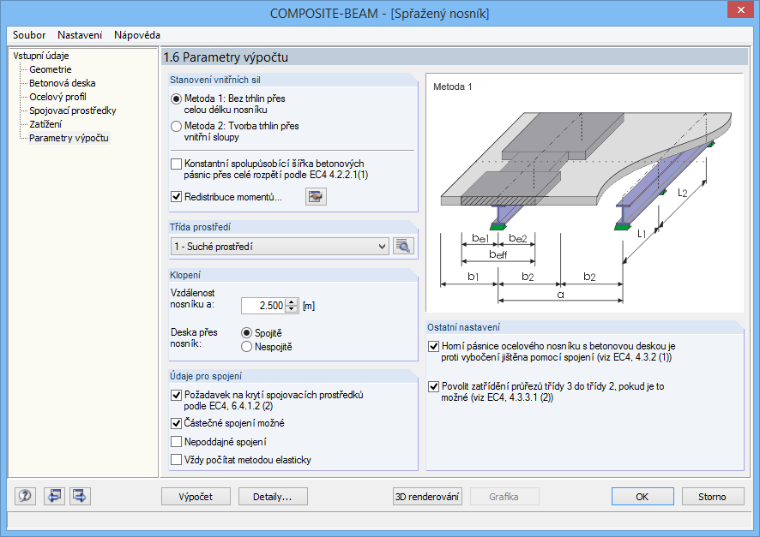Enable Nepoddajné spojení checkbox

176,442
